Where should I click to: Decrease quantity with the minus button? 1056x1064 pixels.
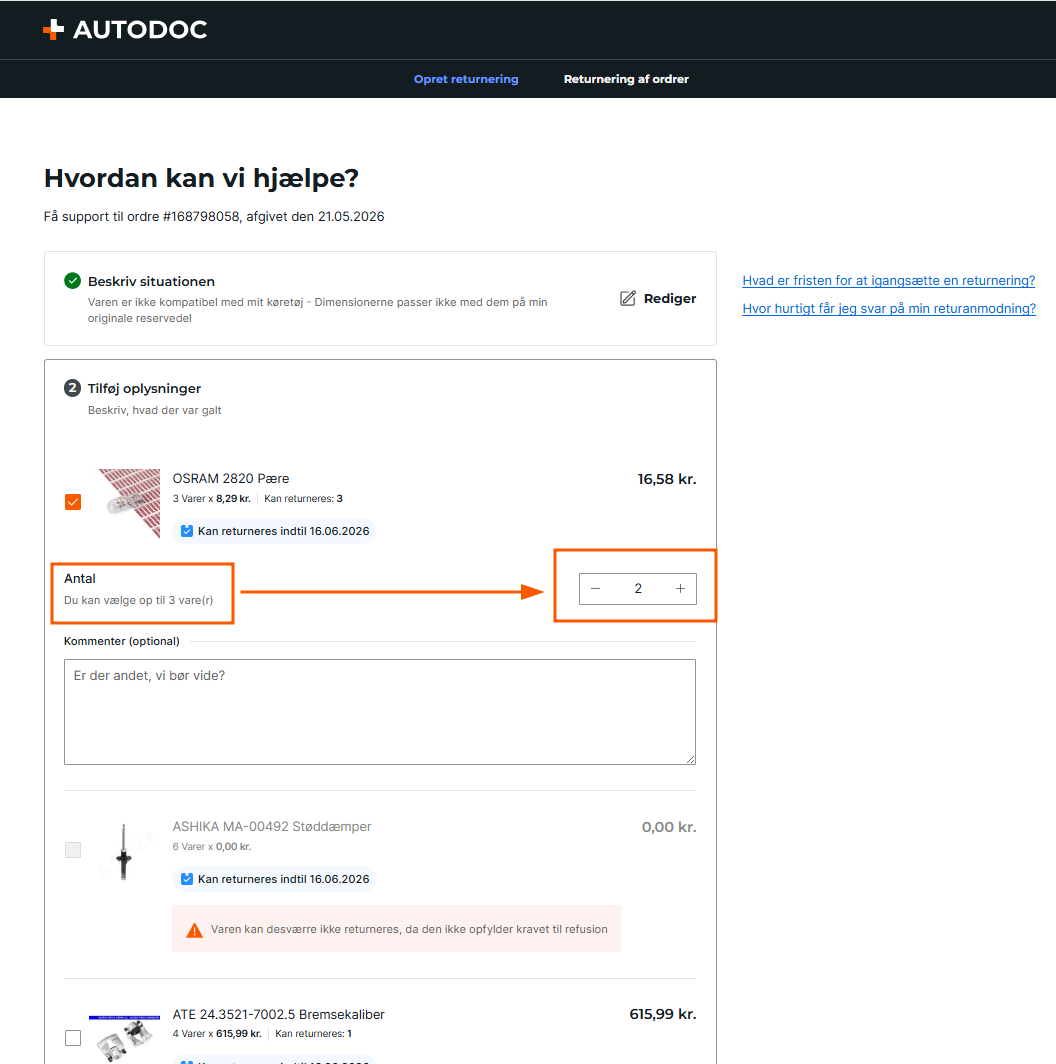point(595,588)
